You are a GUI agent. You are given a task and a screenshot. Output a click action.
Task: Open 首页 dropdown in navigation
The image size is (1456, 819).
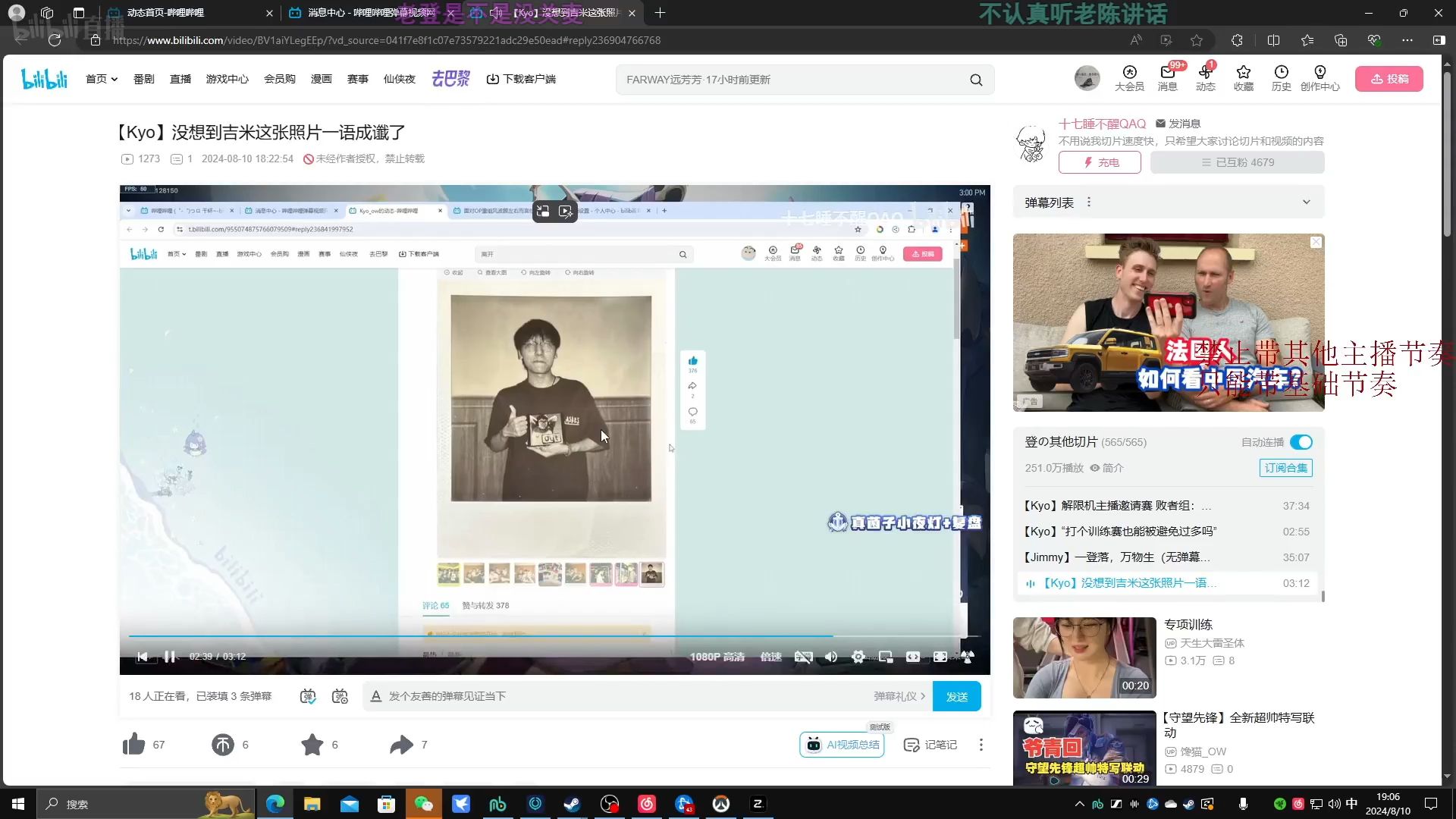[102, 79]
